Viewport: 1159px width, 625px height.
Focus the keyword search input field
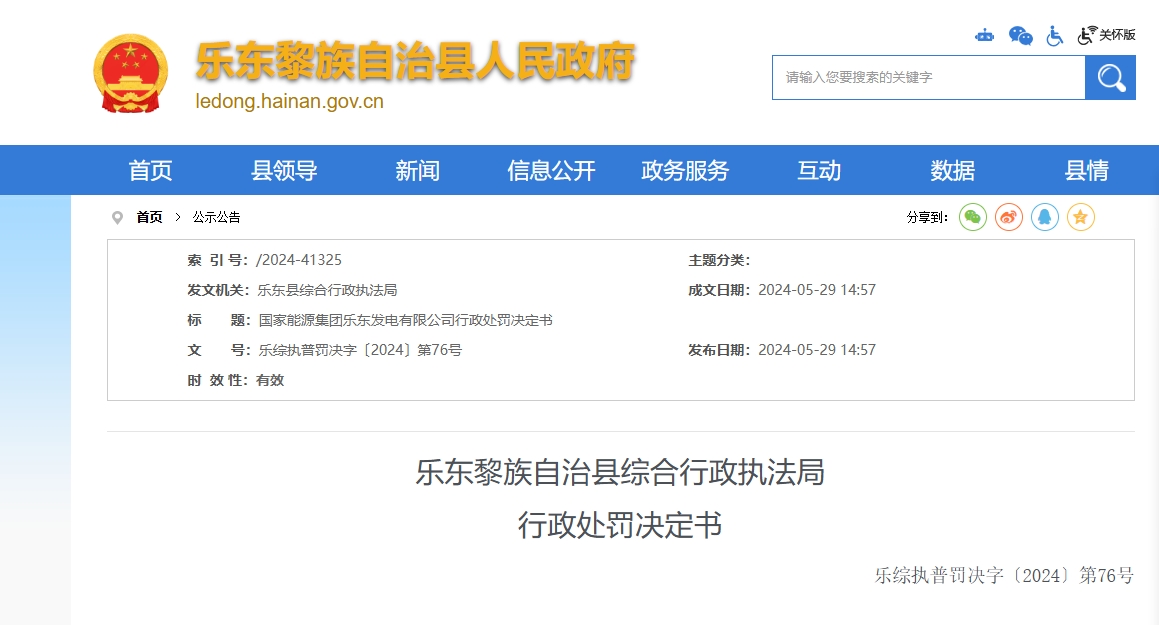pyautogui.click(x=928, y=78)
